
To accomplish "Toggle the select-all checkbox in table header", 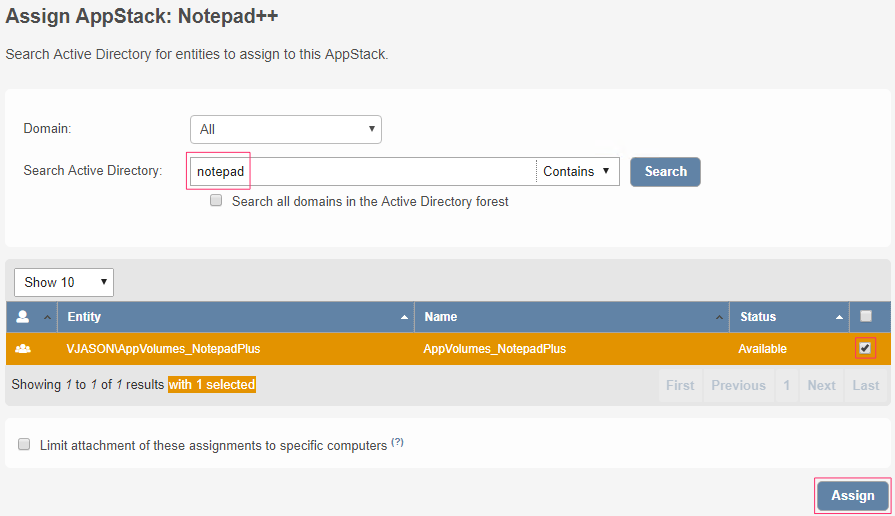I will 866,316.
